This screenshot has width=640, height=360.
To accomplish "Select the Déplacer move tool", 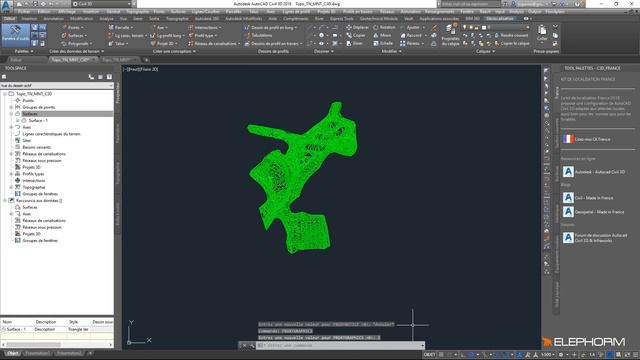I will 357,27.
